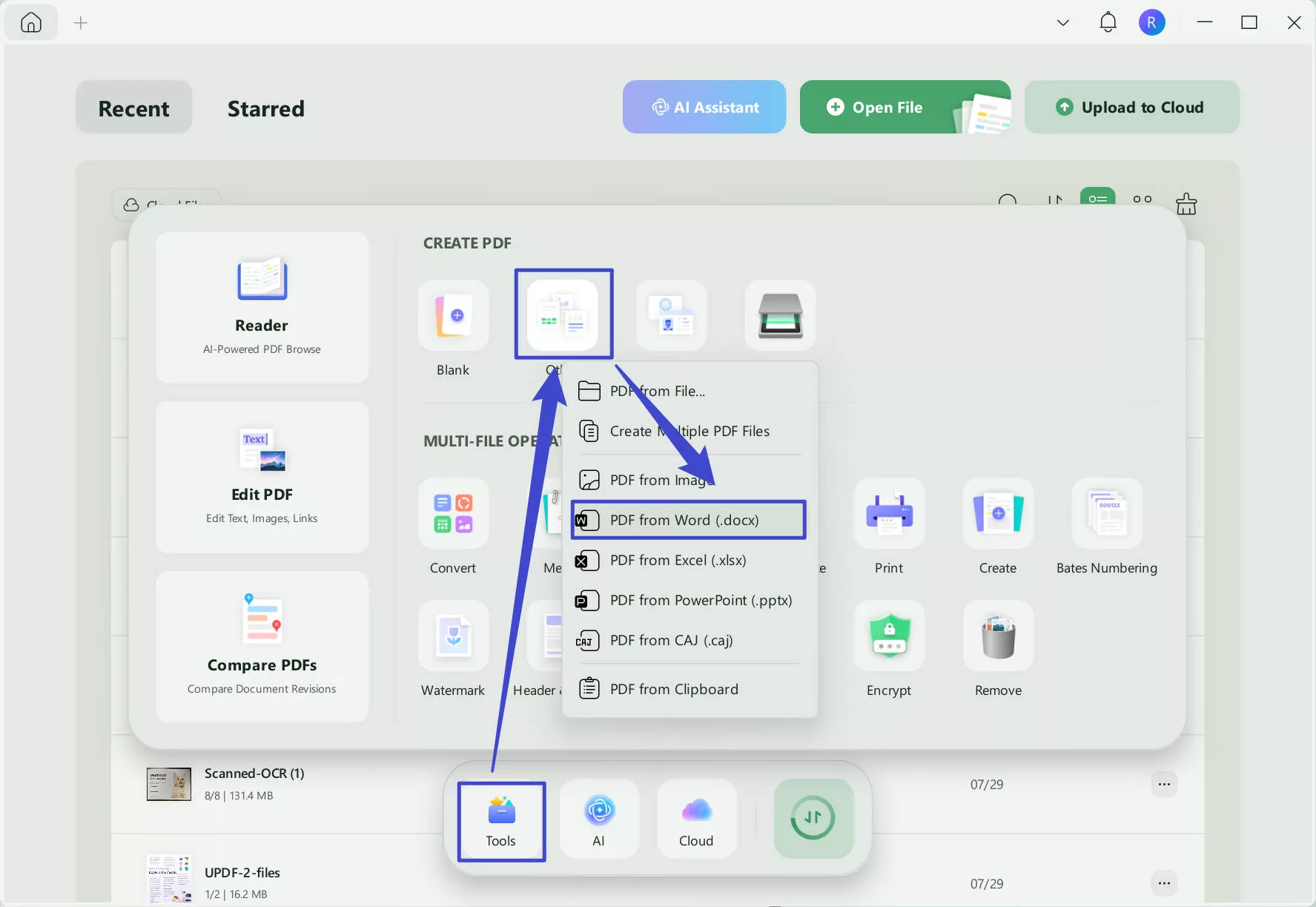Open the notifications bell

coord(1108,22)
